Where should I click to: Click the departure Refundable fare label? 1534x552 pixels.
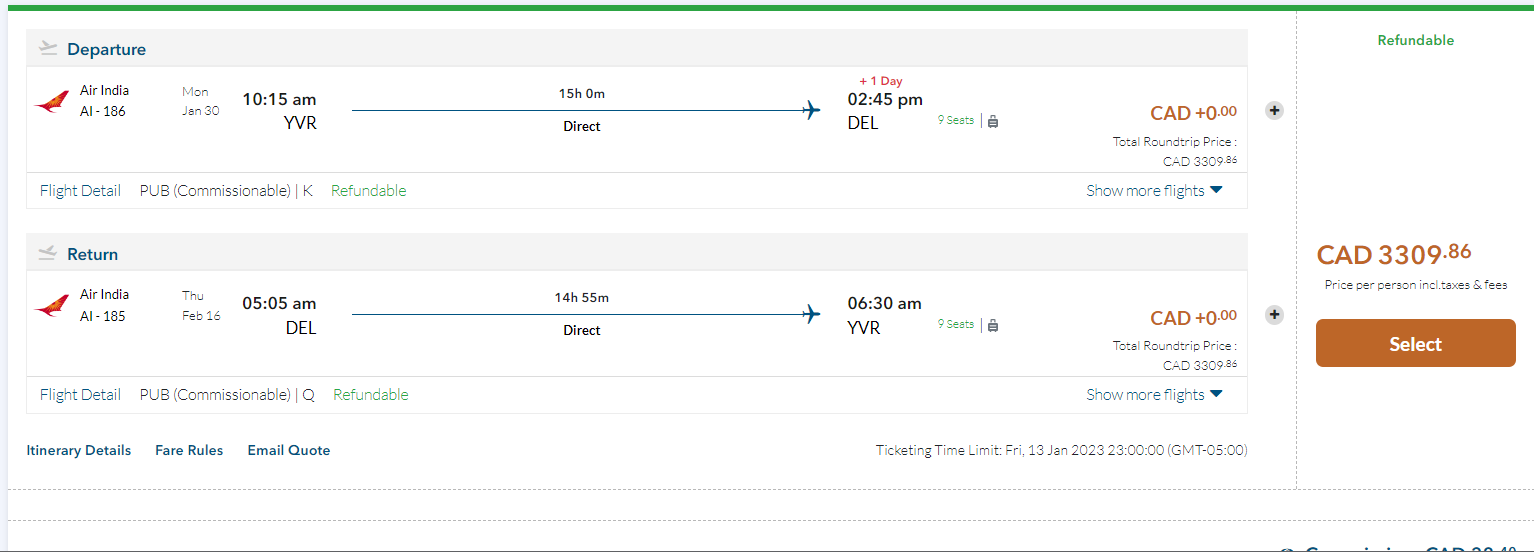point(368,191)
